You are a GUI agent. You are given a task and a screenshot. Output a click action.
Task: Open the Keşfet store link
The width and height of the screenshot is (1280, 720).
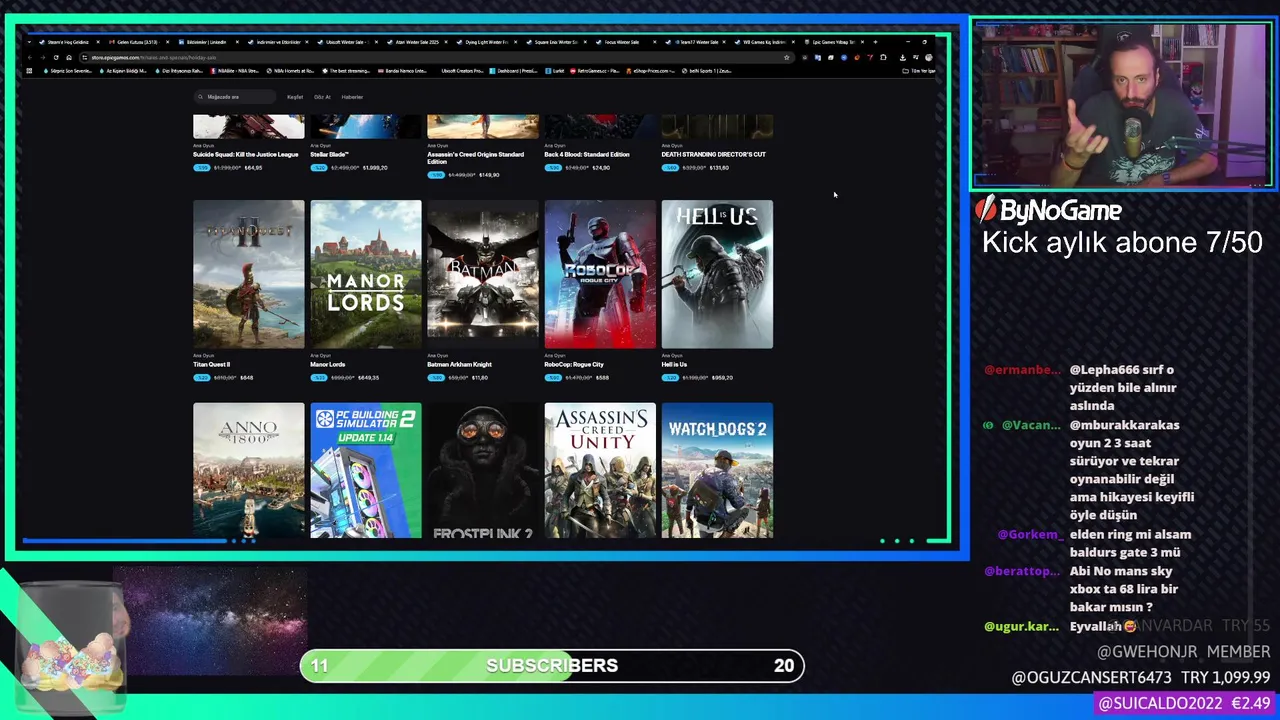tap(295, 97)
